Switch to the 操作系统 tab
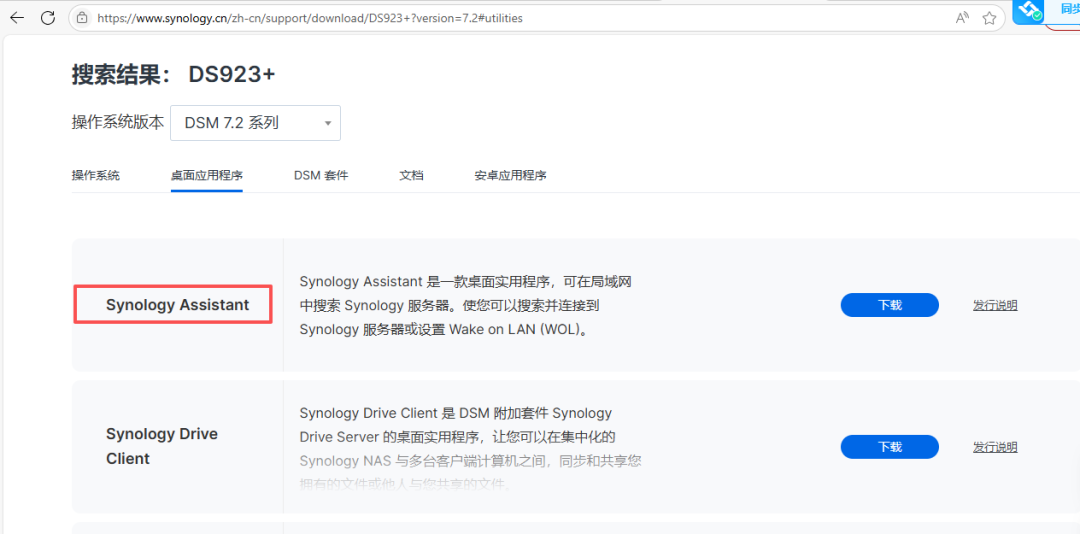 [95, 175]
